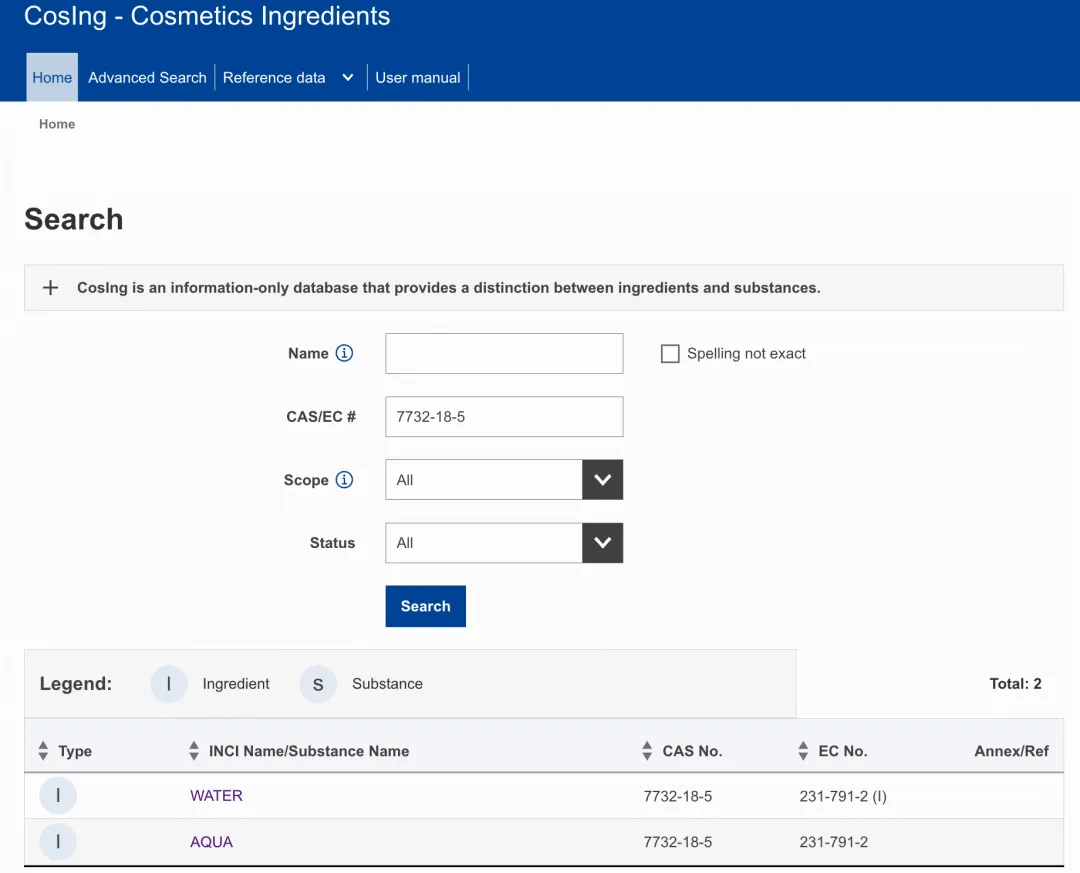1080x873 pixels.
Task: Click the Substance 'S' legend badge
Action: click(x=318, y=684)
